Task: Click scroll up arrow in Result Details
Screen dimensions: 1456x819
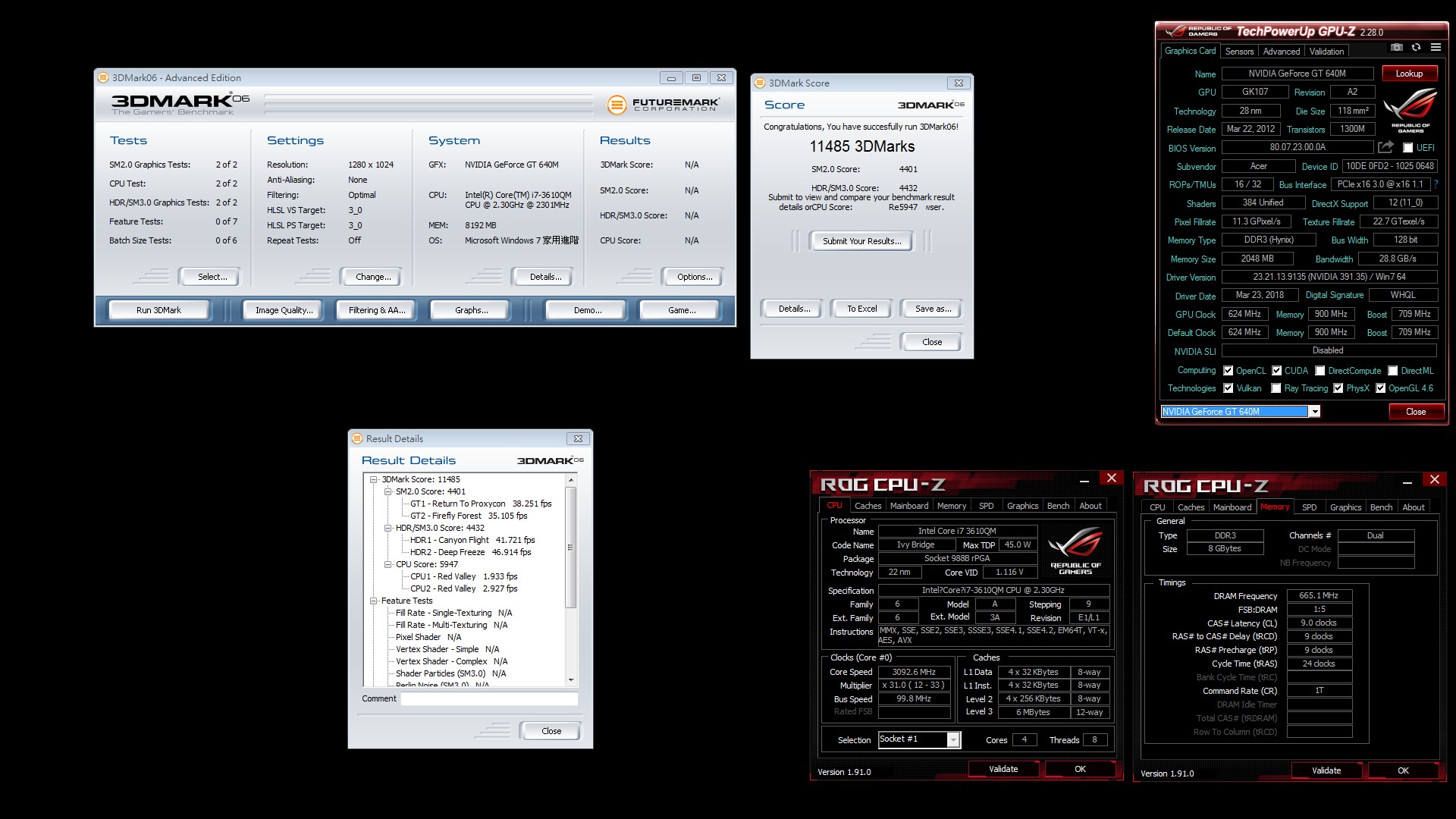Action: pos(571,480)
